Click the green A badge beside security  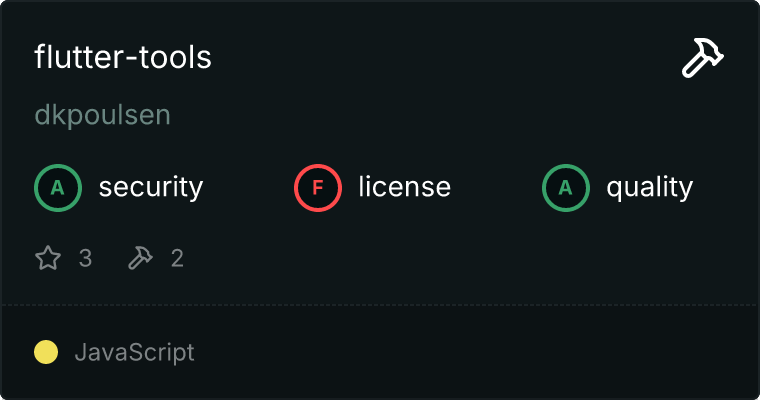click(x=58, y=187)
